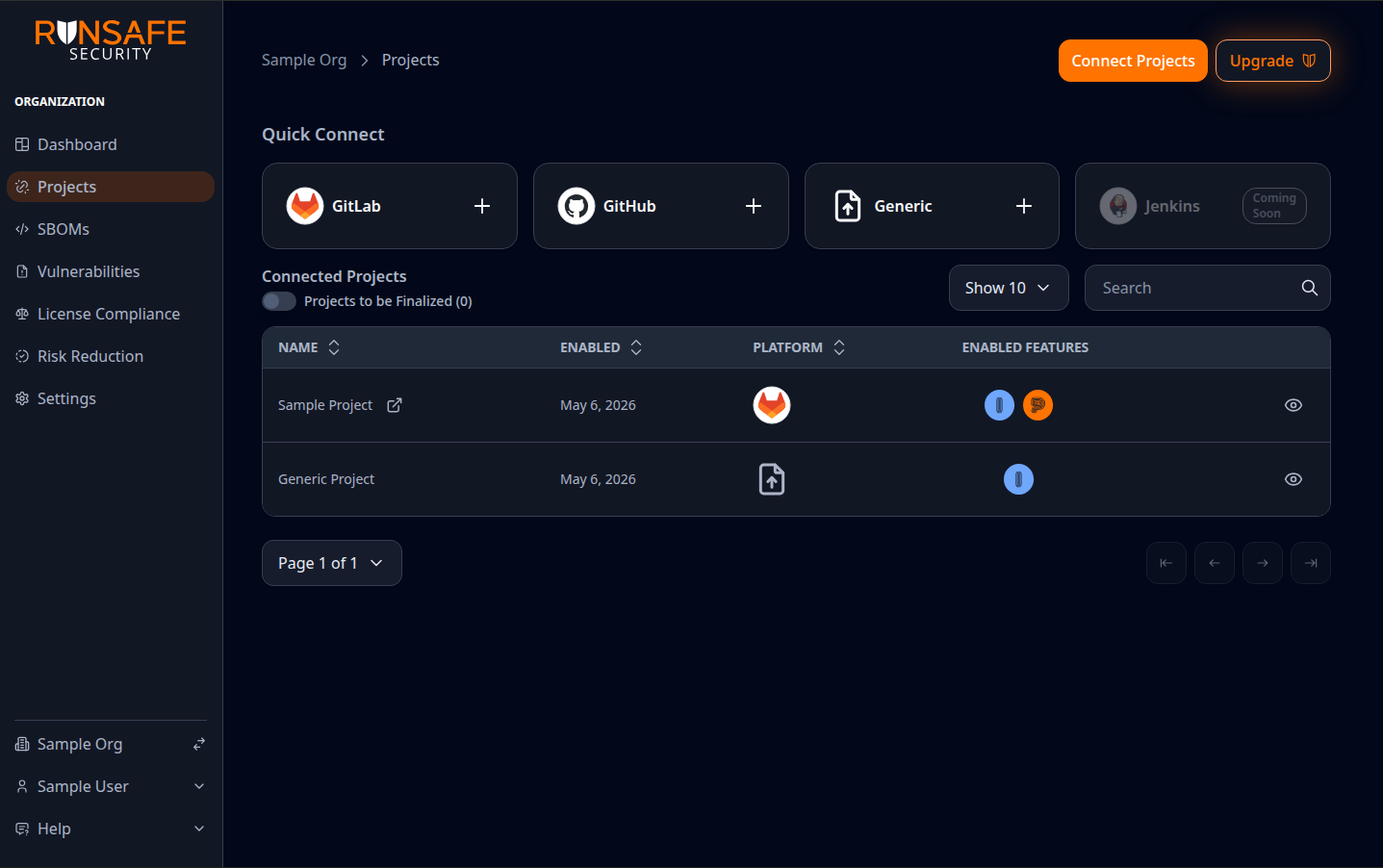The height and width of the screenshot is (868, 1383).
Task: Open the Show 10 rows dropdown
Action: pyautogui.click(x=1009, y=288)
